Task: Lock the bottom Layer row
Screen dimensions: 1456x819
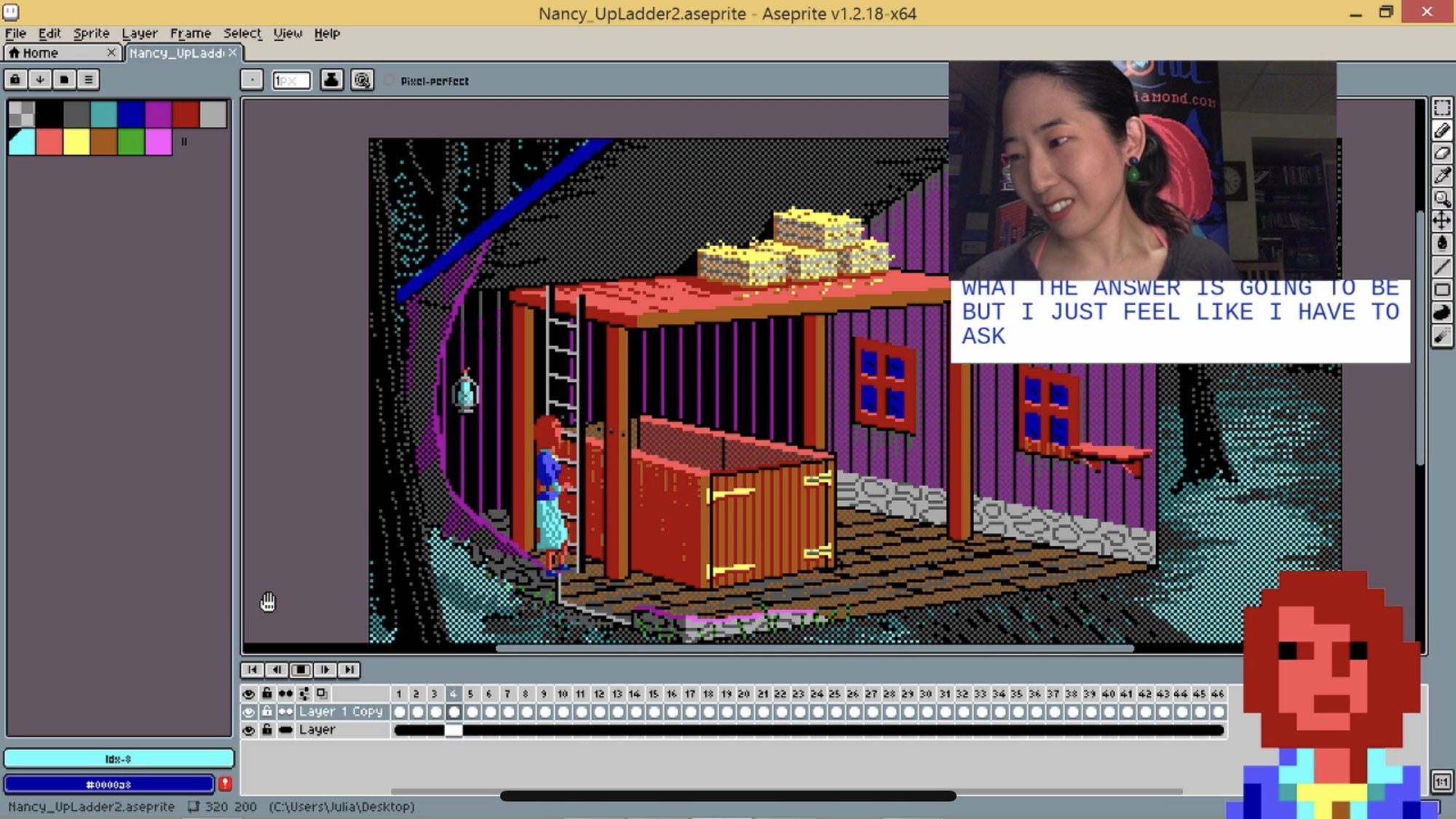Action: tap(267, 730)
